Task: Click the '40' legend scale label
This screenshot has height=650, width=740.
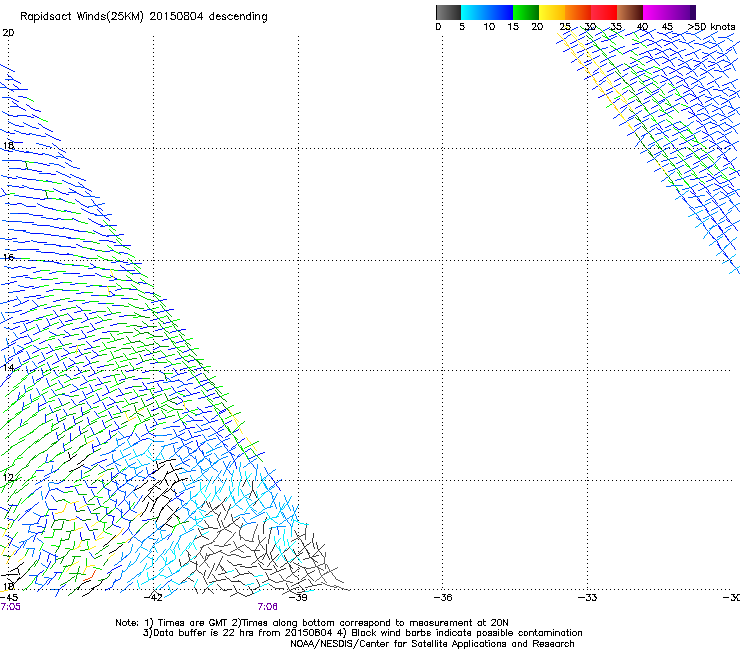Action: point(642,27)
